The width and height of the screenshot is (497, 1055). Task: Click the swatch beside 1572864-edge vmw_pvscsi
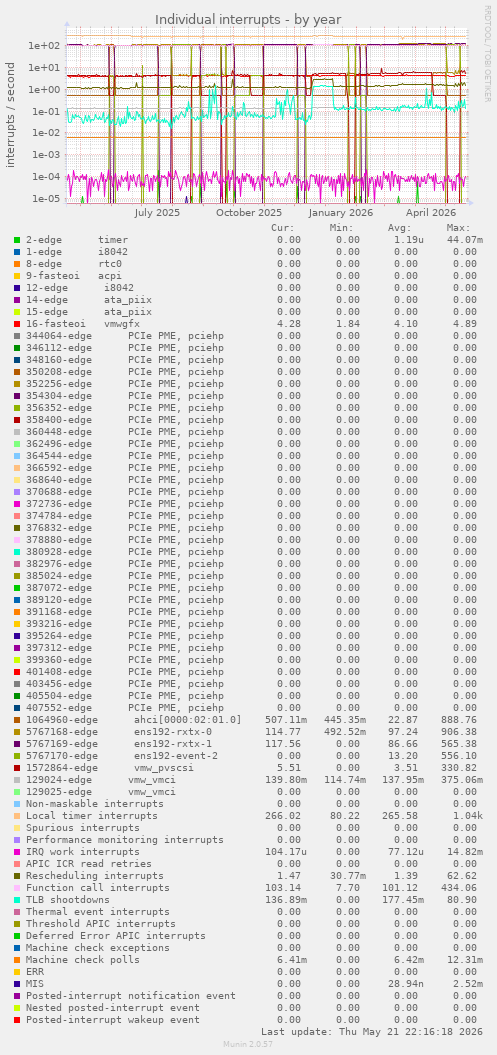(16, 768)
